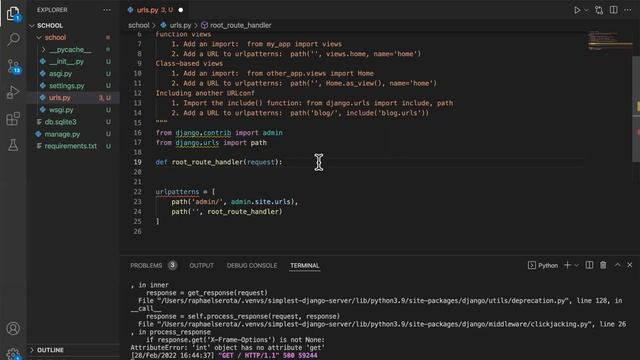The width and height of the screenshot is (640, 360).
Task: Open Explorer Views and More Actions ellipsis
Action: tap(107, 10)
